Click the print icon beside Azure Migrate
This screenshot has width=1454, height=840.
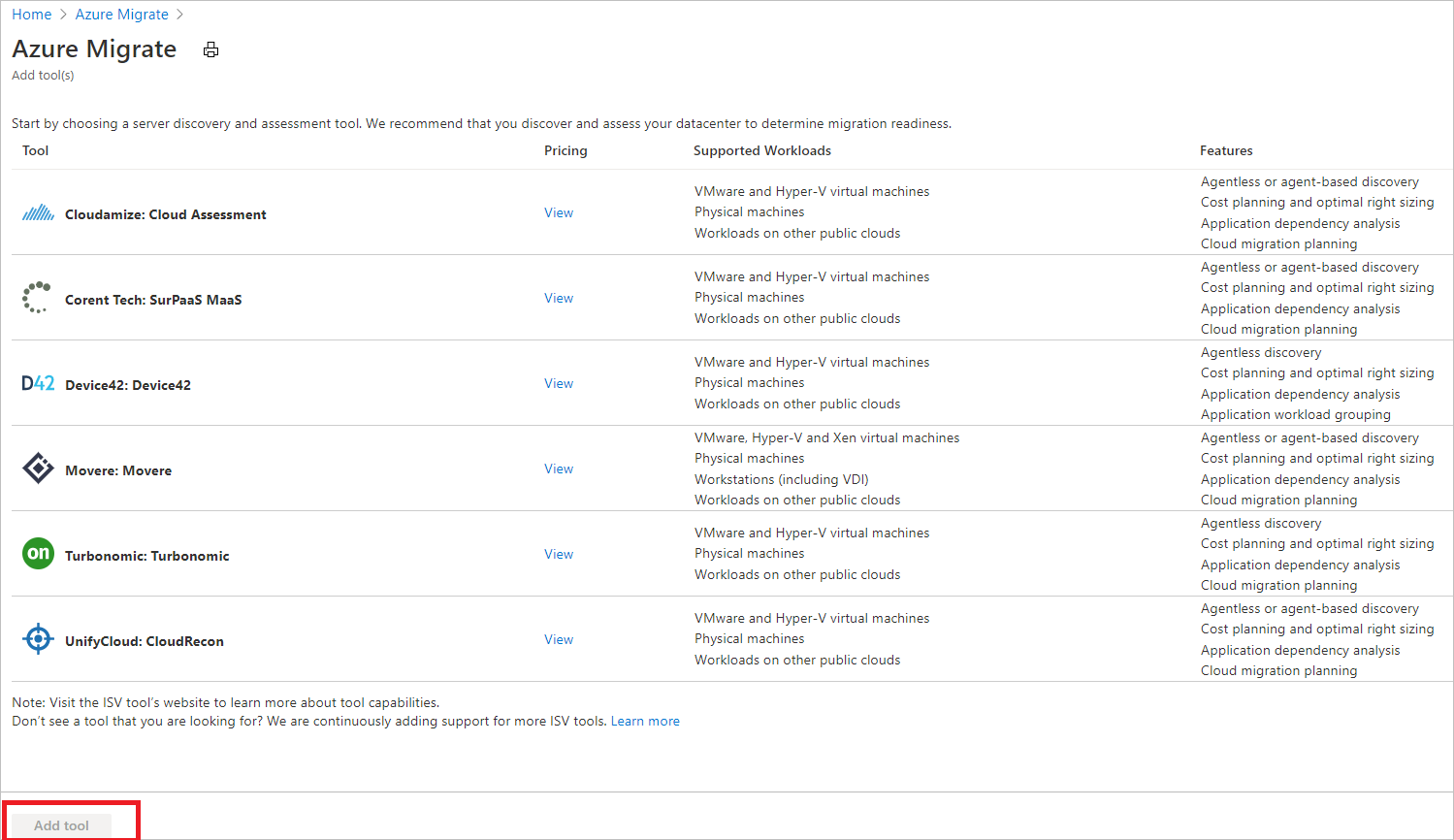click(210, 50)
